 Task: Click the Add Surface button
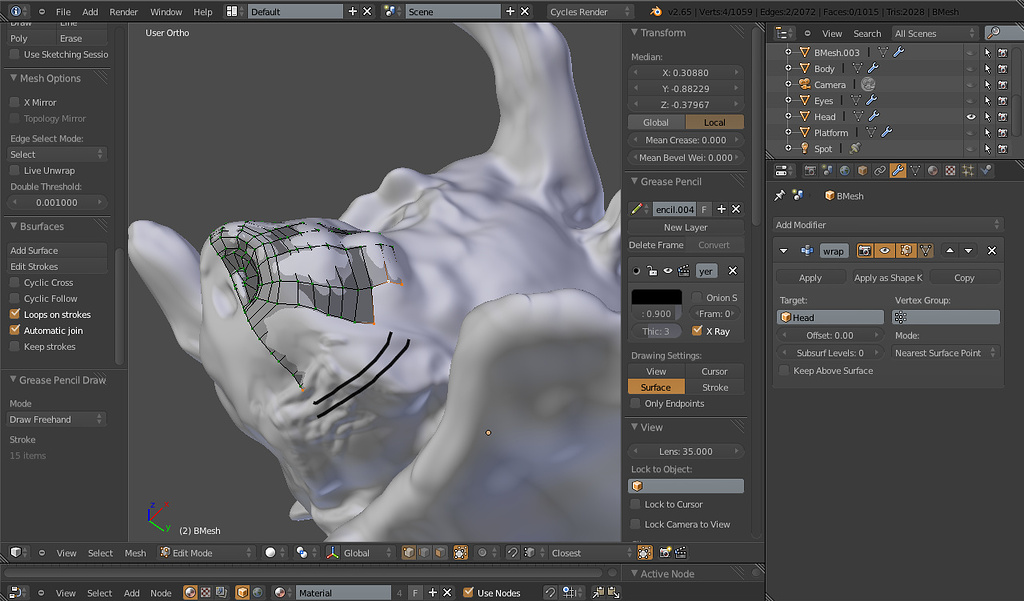pyautogui.click(x=56, y=250)
